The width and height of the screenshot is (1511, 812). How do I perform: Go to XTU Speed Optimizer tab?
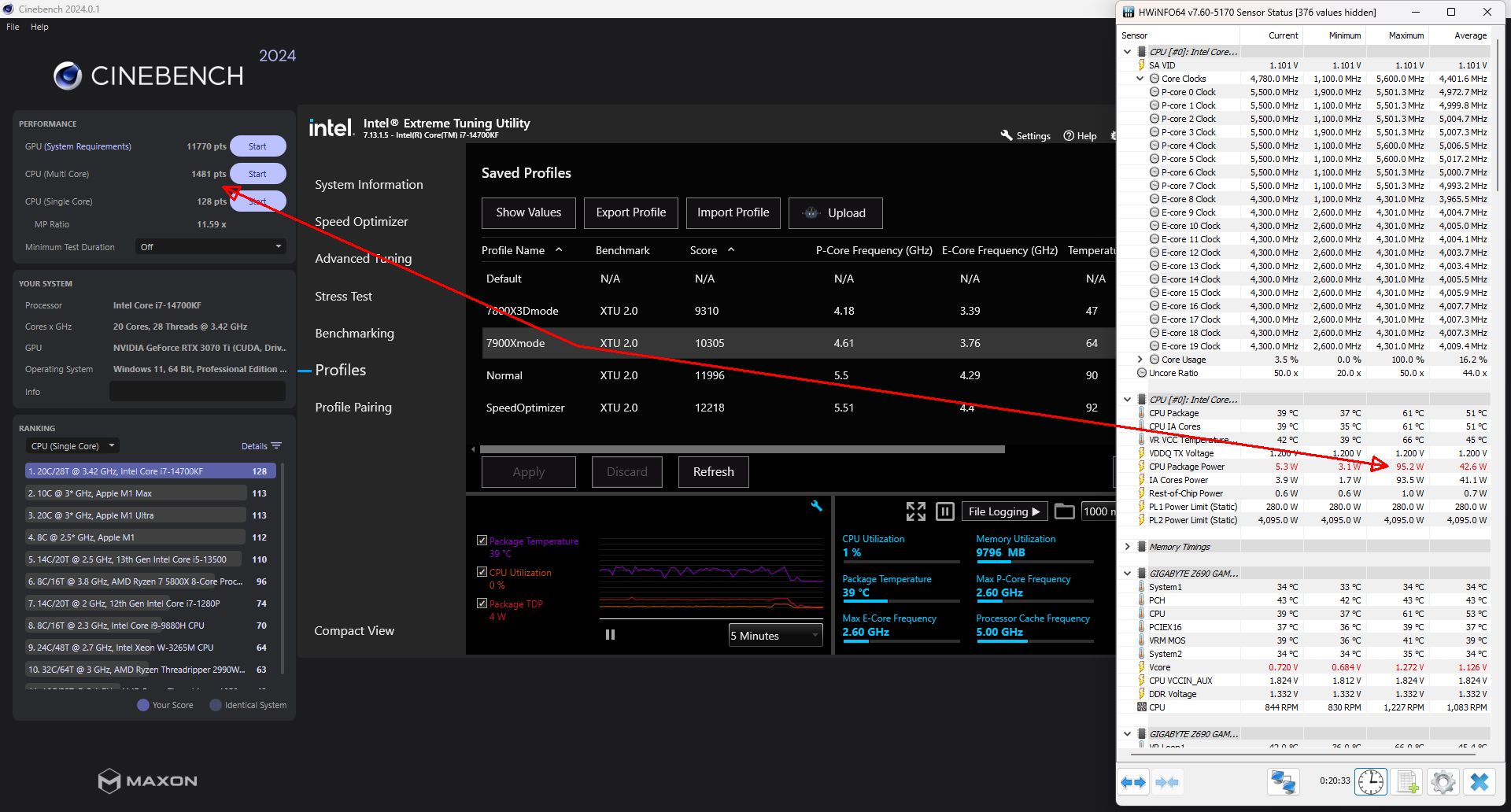pos(361,222)
